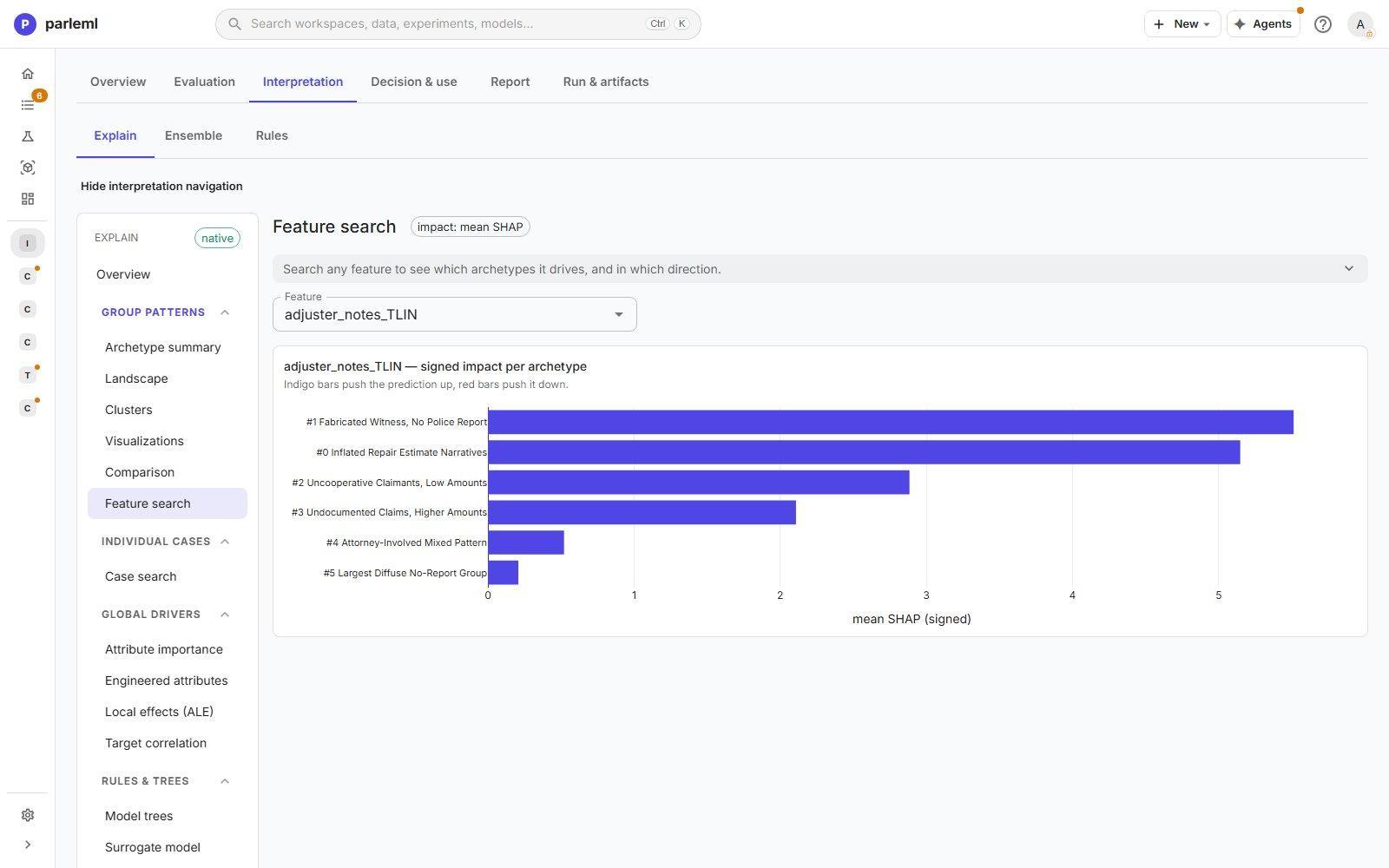Click the #1 Fabricated Witness bar in chart
1389x868 pixels.
[891, 422]
